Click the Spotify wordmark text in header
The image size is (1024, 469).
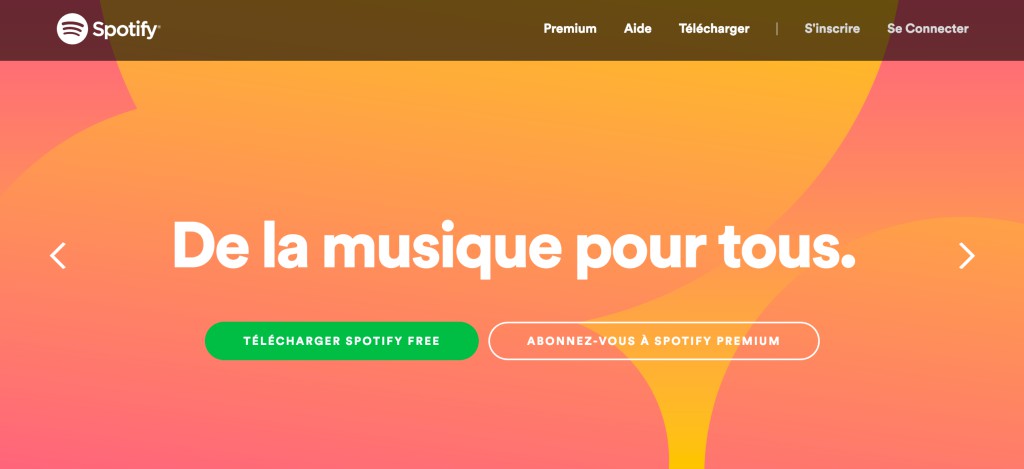(125, 30)
